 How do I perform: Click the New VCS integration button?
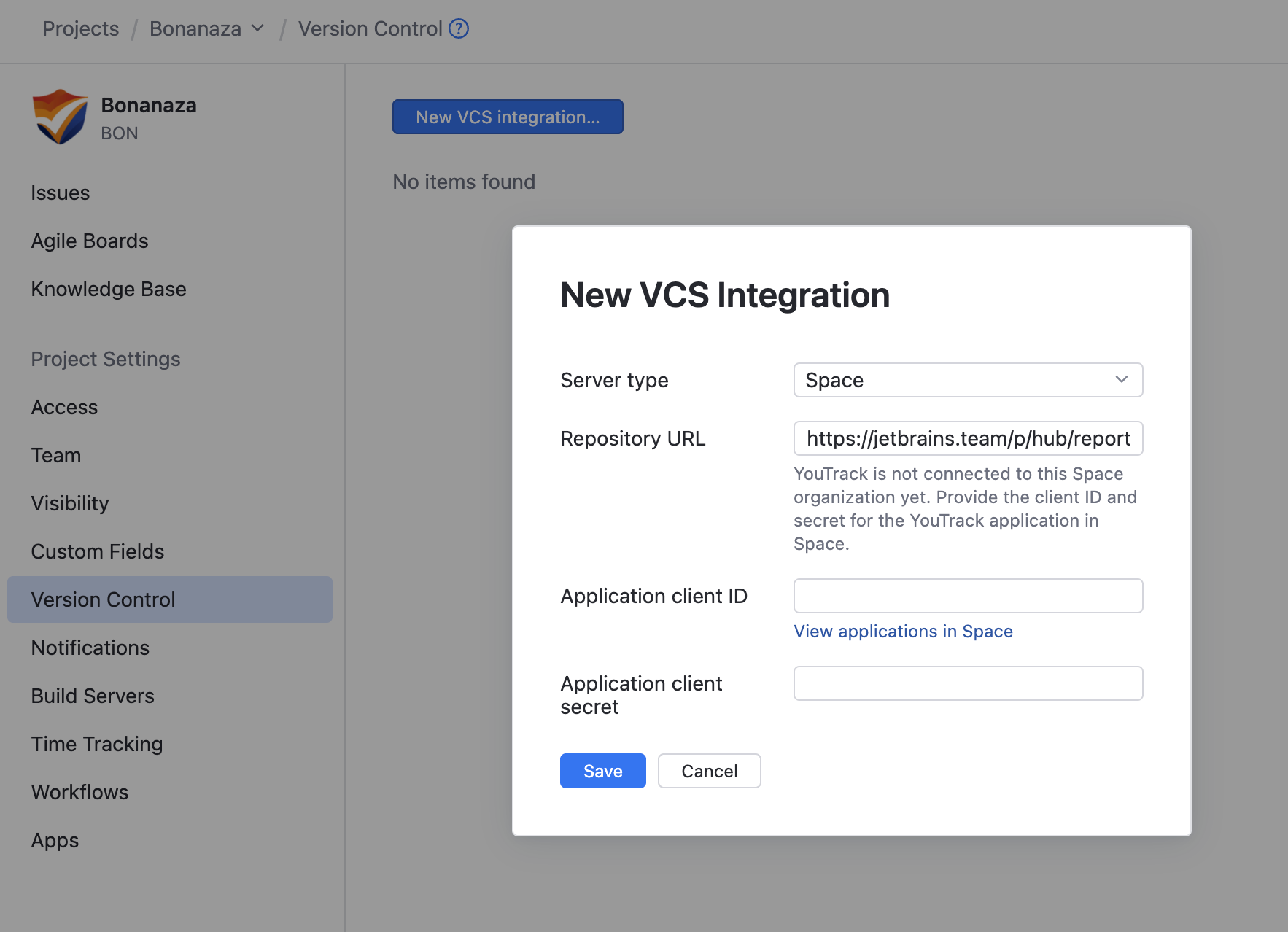pos(507,117)
